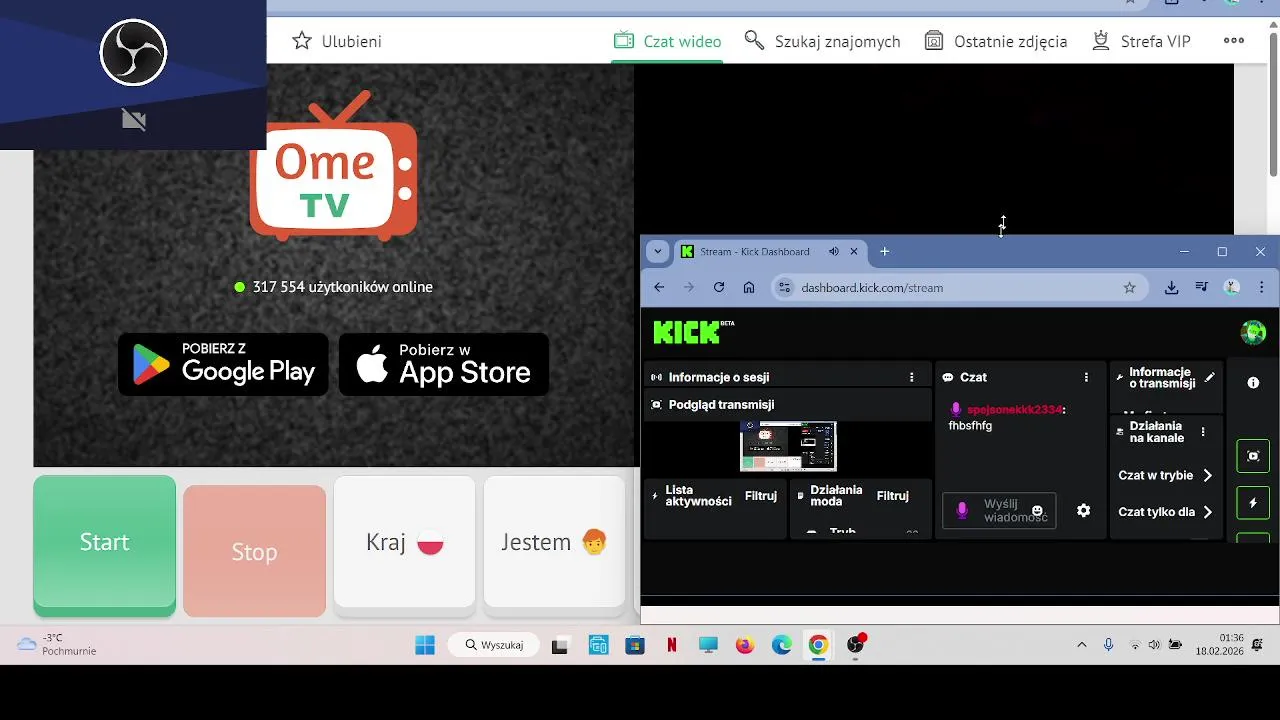Open the weather widget -3°C Pochmurnie
Viewport: 1280px width, 720px height.
58,645
